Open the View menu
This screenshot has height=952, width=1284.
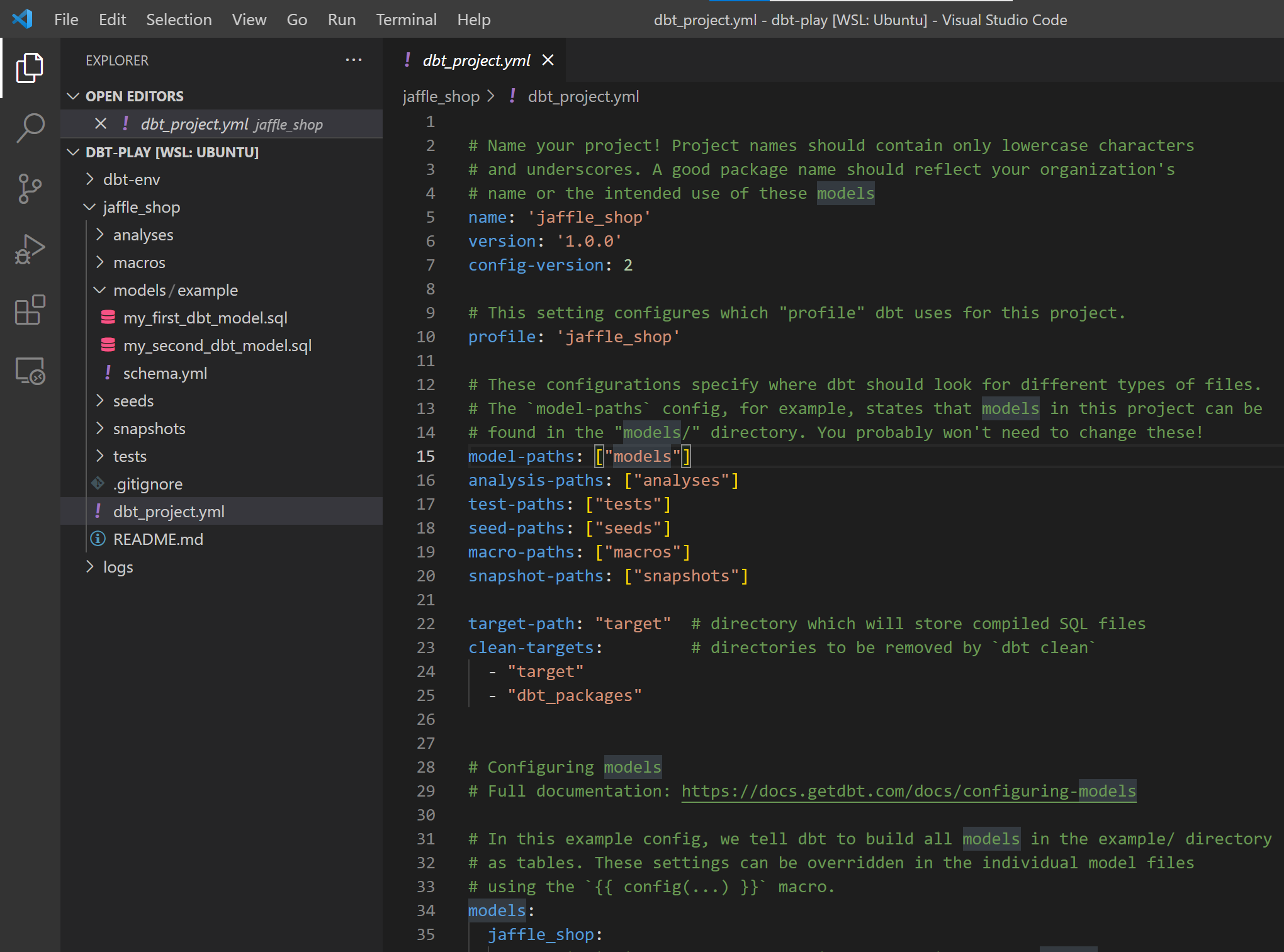click(x=249, y=20)
